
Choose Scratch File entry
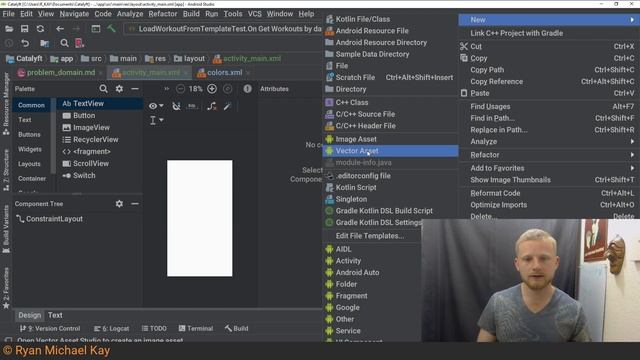coord(391,78)
